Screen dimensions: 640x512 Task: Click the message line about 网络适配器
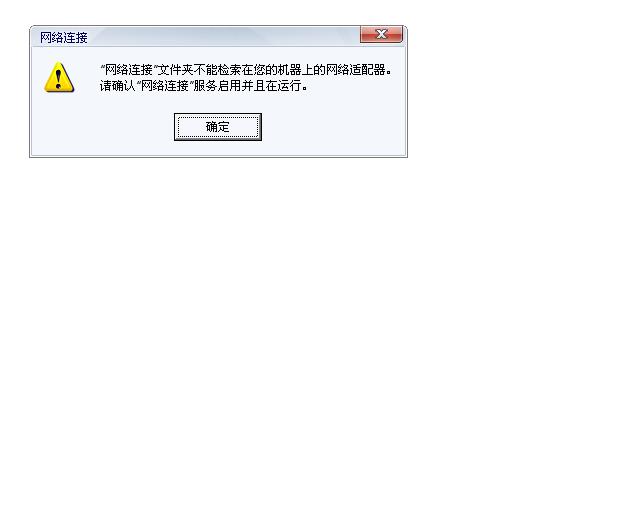246,70
